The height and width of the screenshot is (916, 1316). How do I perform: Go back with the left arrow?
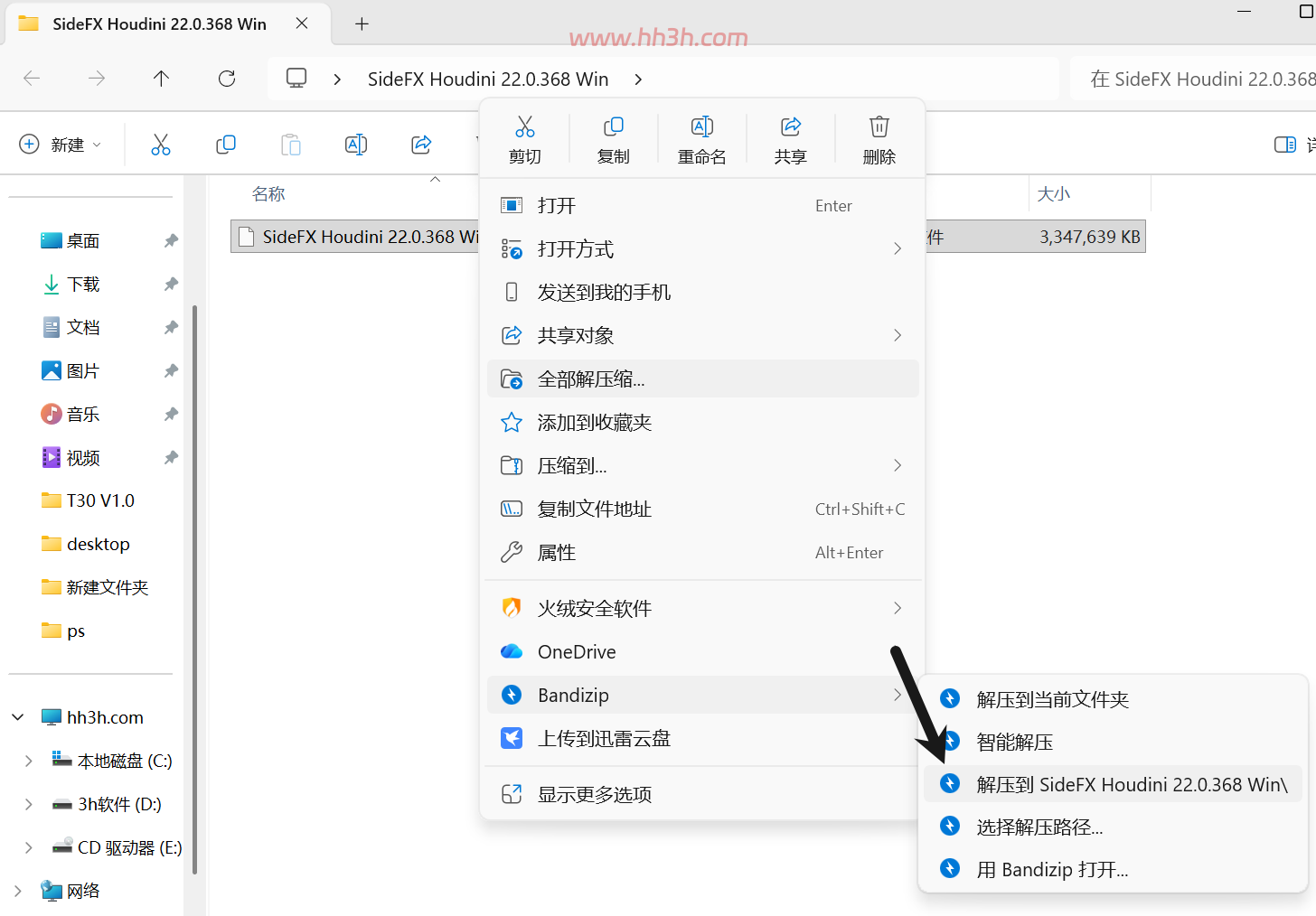pos(32,79)
